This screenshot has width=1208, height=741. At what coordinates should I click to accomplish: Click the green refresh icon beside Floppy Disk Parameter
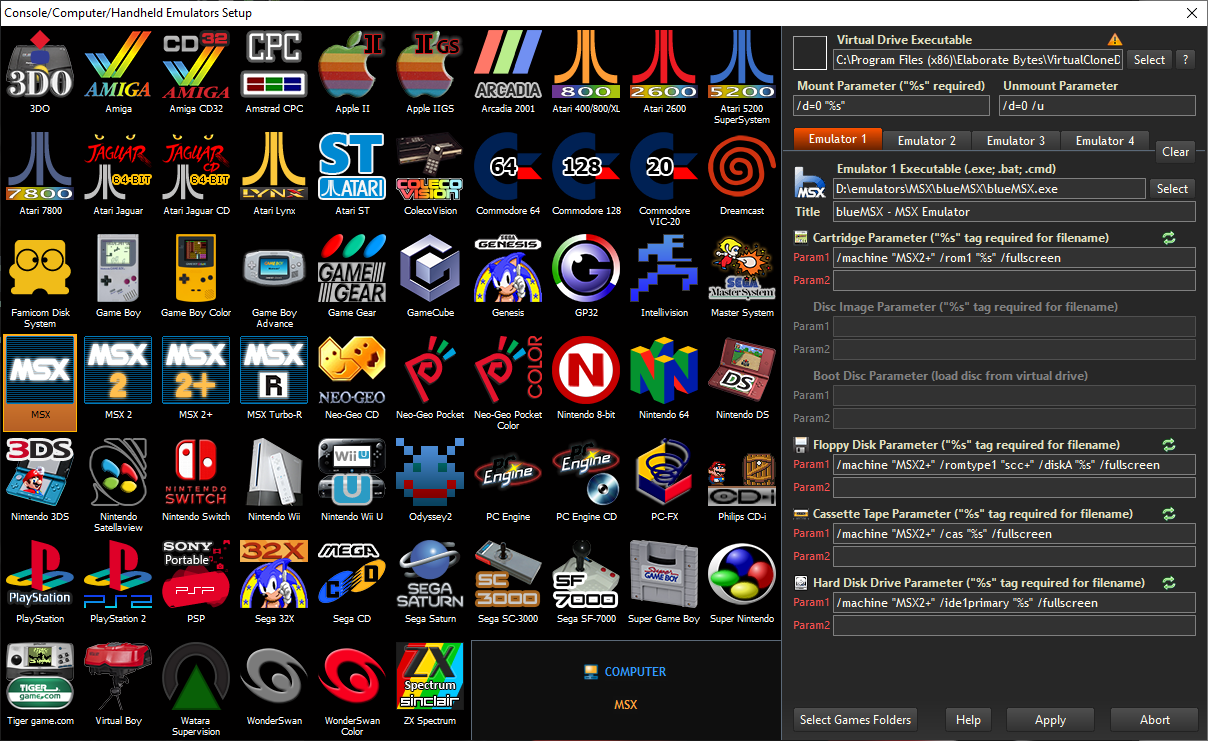point(1169,445)
